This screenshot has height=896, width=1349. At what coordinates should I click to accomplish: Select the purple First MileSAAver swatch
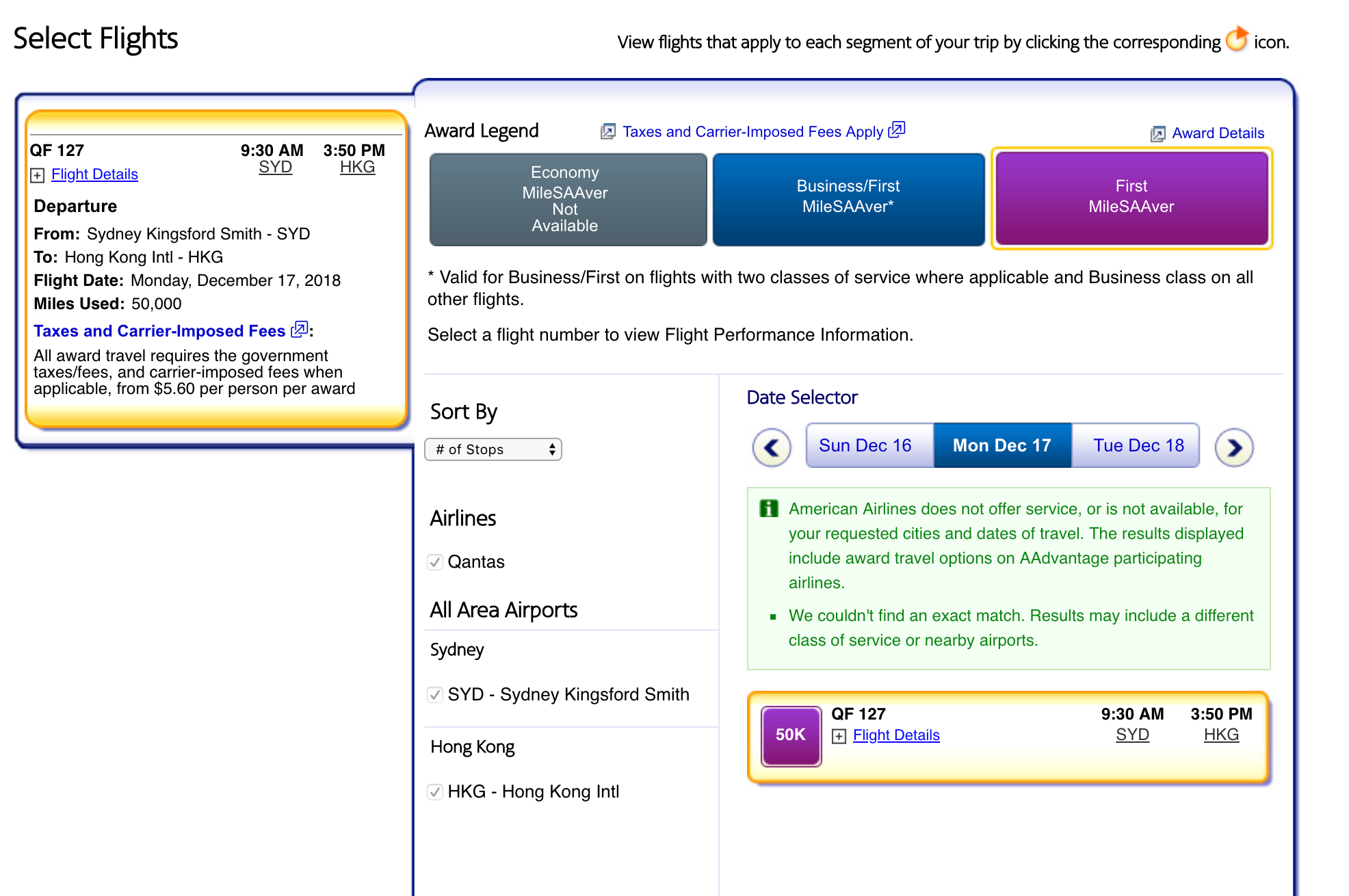(1131, 198)
